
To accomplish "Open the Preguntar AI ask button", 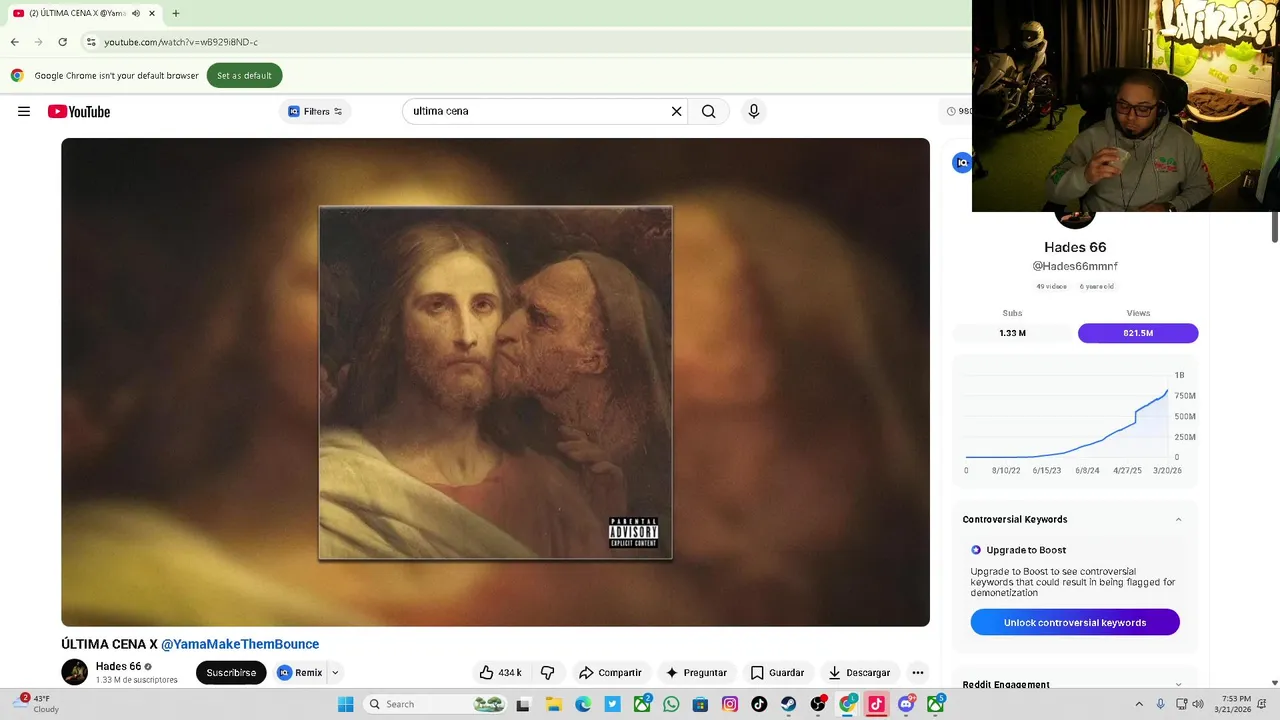I will click(x=696, y=672).
